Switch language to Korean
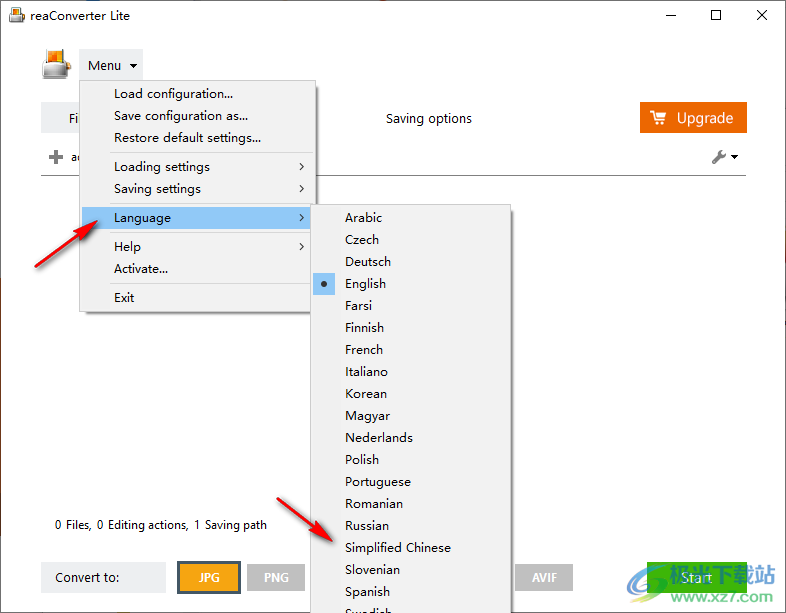Viewport: 786px width, 613px height. (x=411, y=394)
